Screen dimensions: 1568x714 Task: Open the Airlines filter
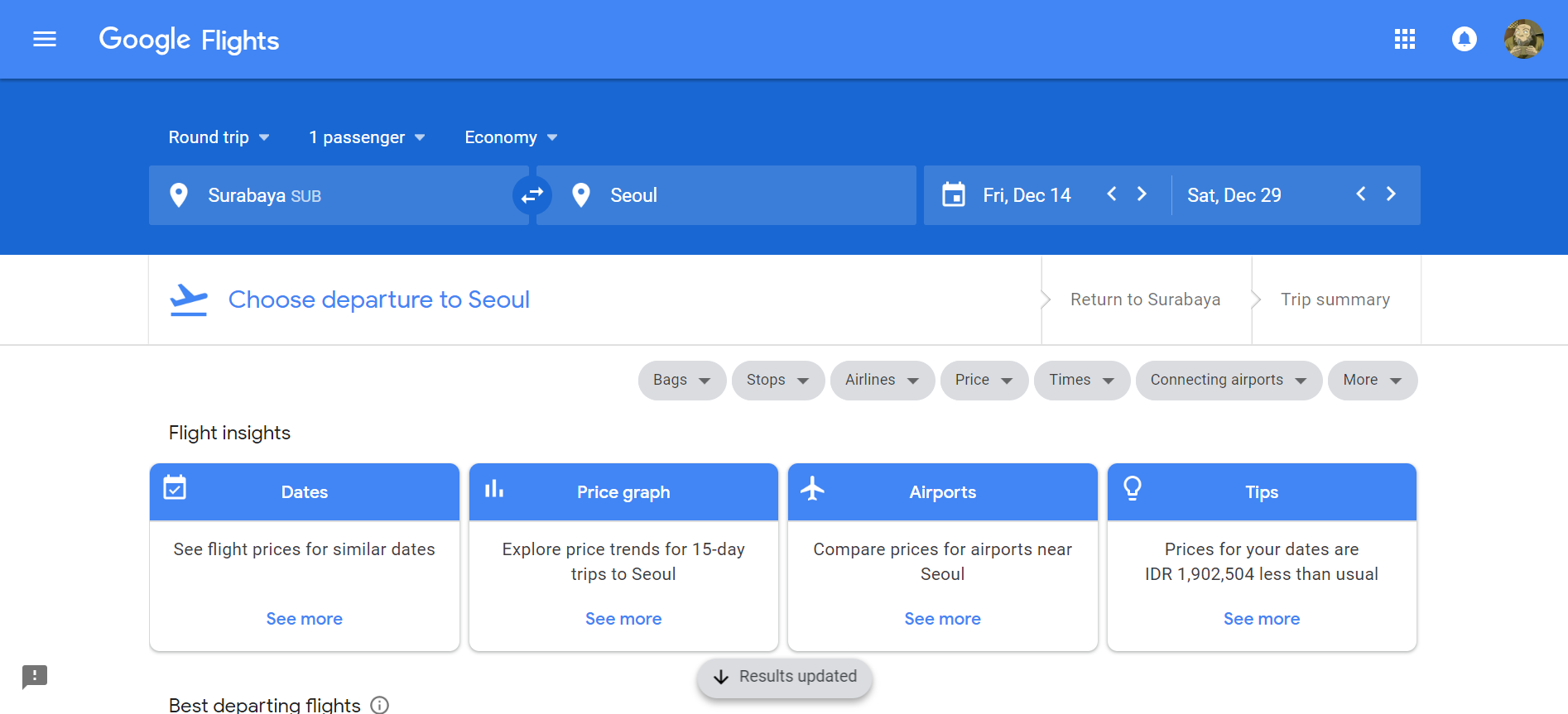click(x=883, y=381)
